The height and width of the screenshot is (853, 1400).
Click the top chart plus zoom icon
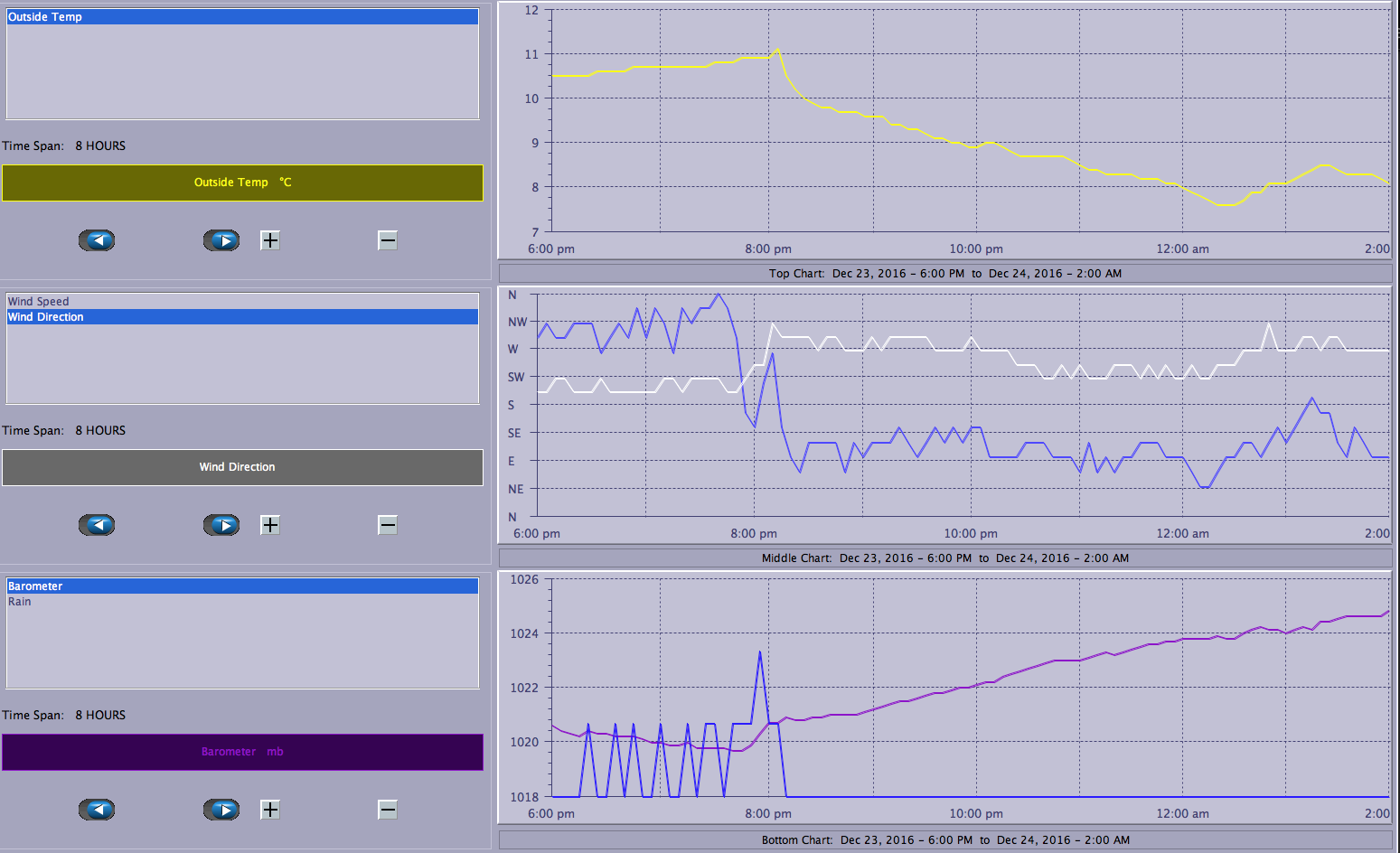(x=270, y=240)
